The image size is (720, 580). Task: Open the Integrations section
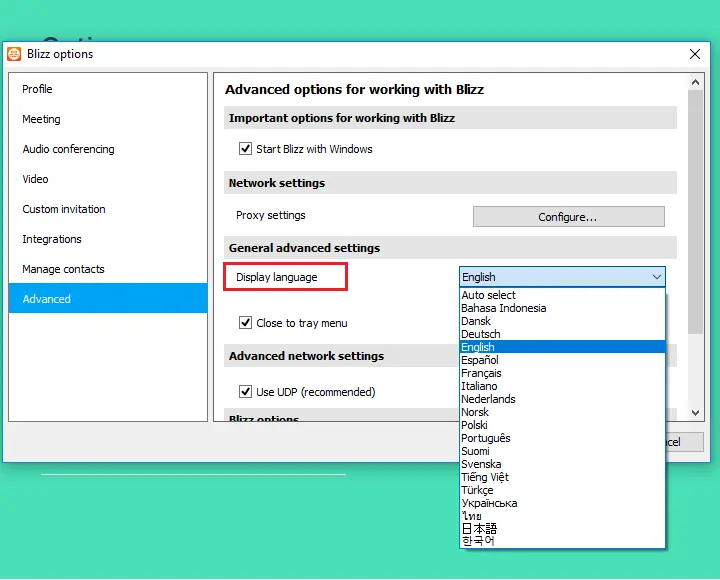(x=108, y=239)
